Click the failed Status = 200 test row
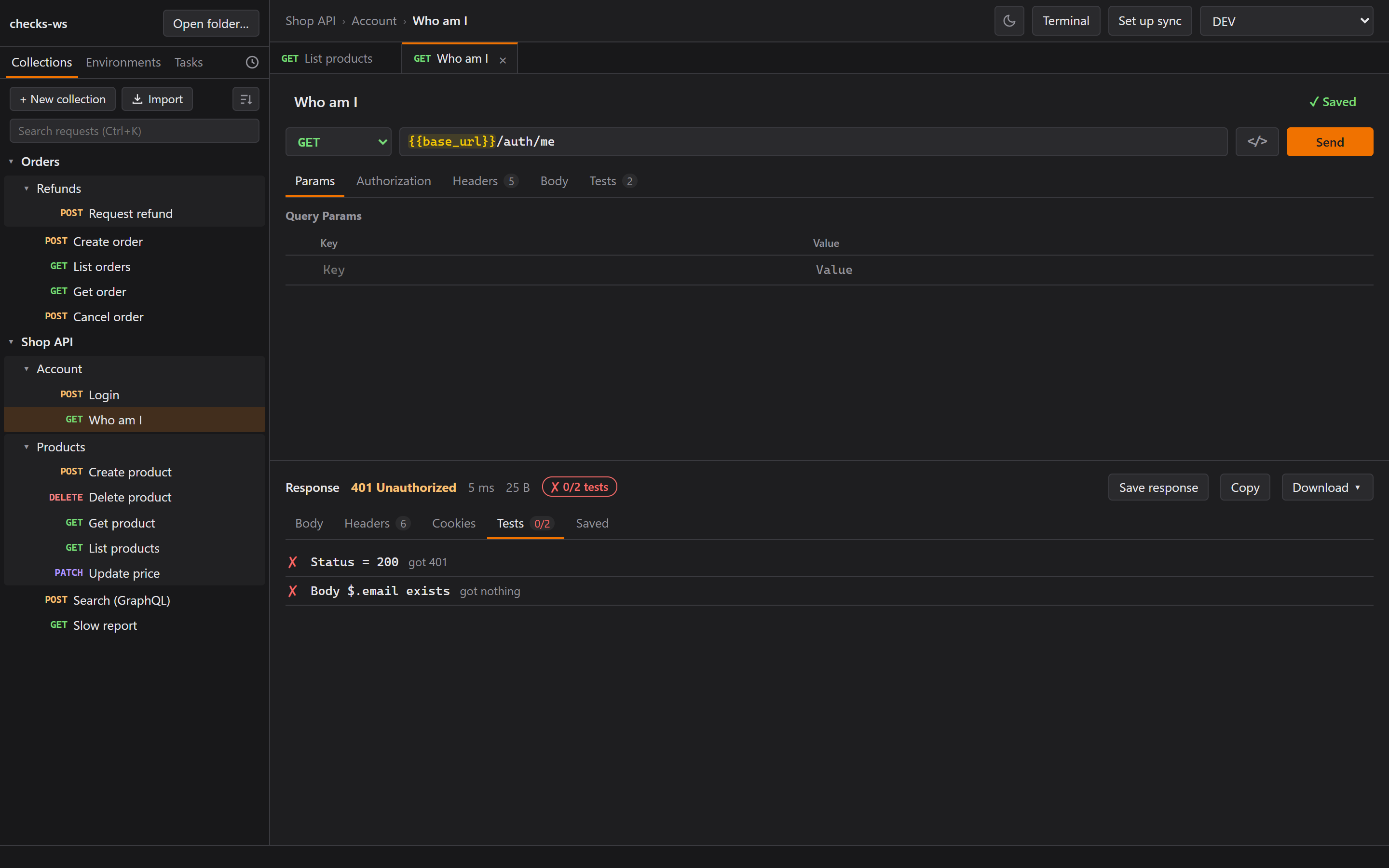This screenshot has height=868, width=1389. (830, 562)
